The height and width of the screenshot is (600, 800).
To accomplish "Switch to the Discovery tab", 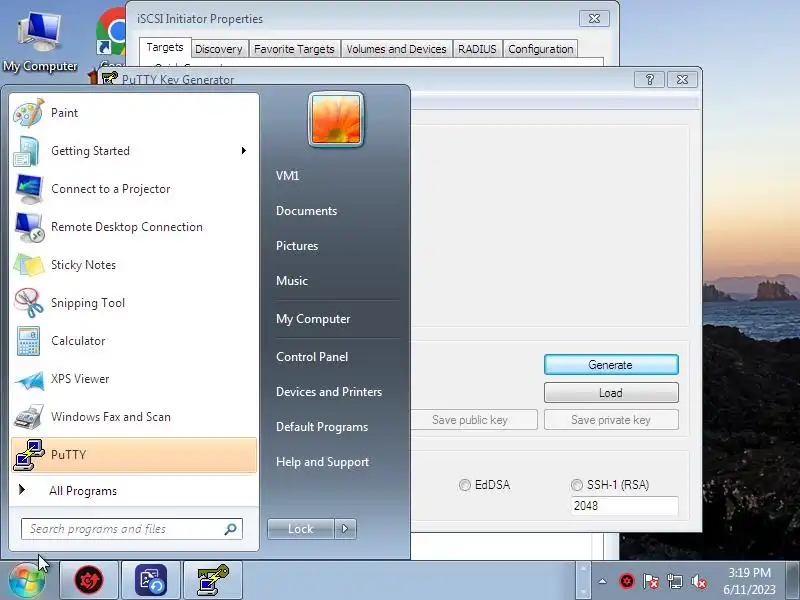I will [x=218, y=49].
